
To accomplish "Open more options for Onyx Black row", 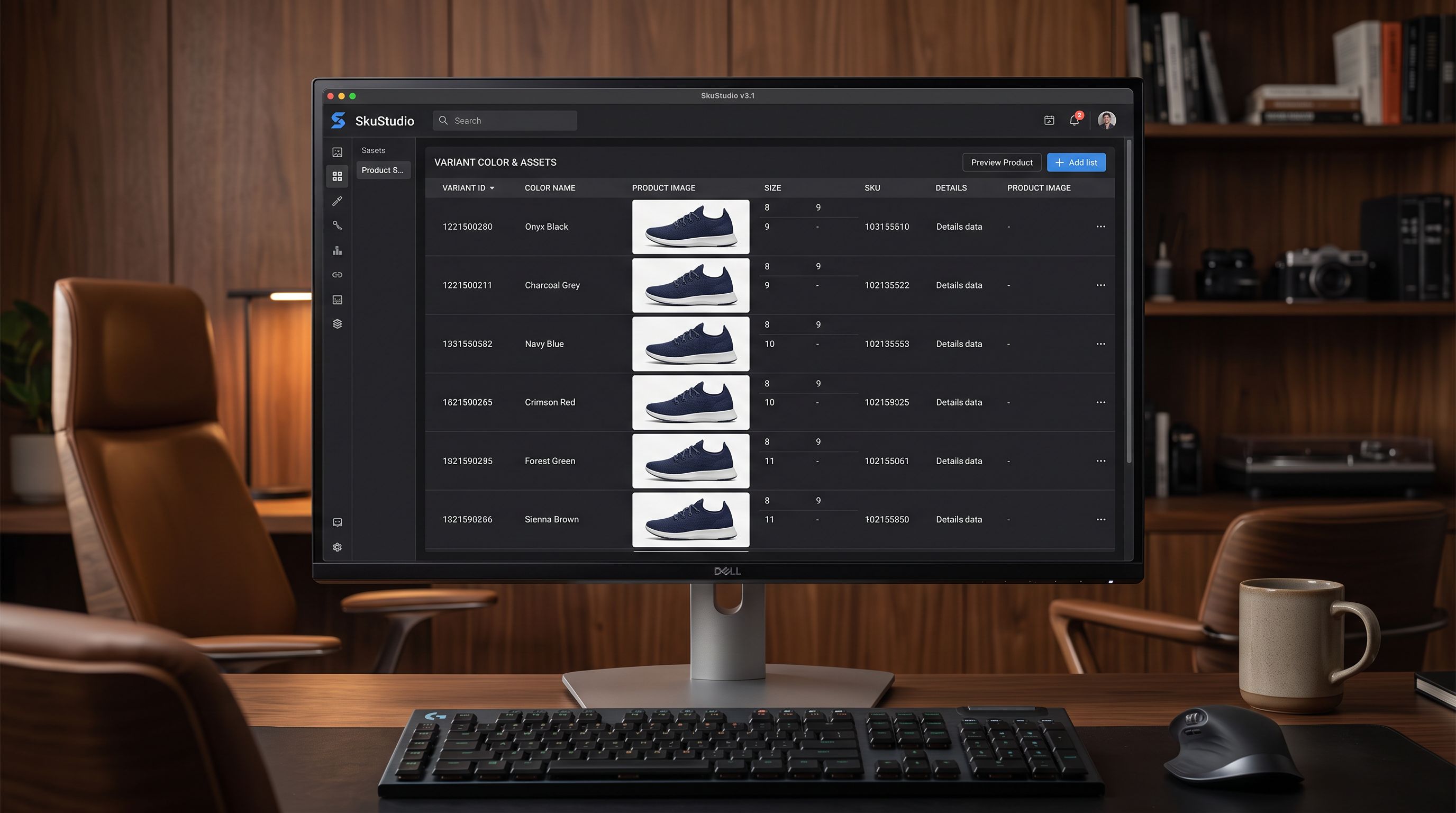I will click(x=1100, y=227).
